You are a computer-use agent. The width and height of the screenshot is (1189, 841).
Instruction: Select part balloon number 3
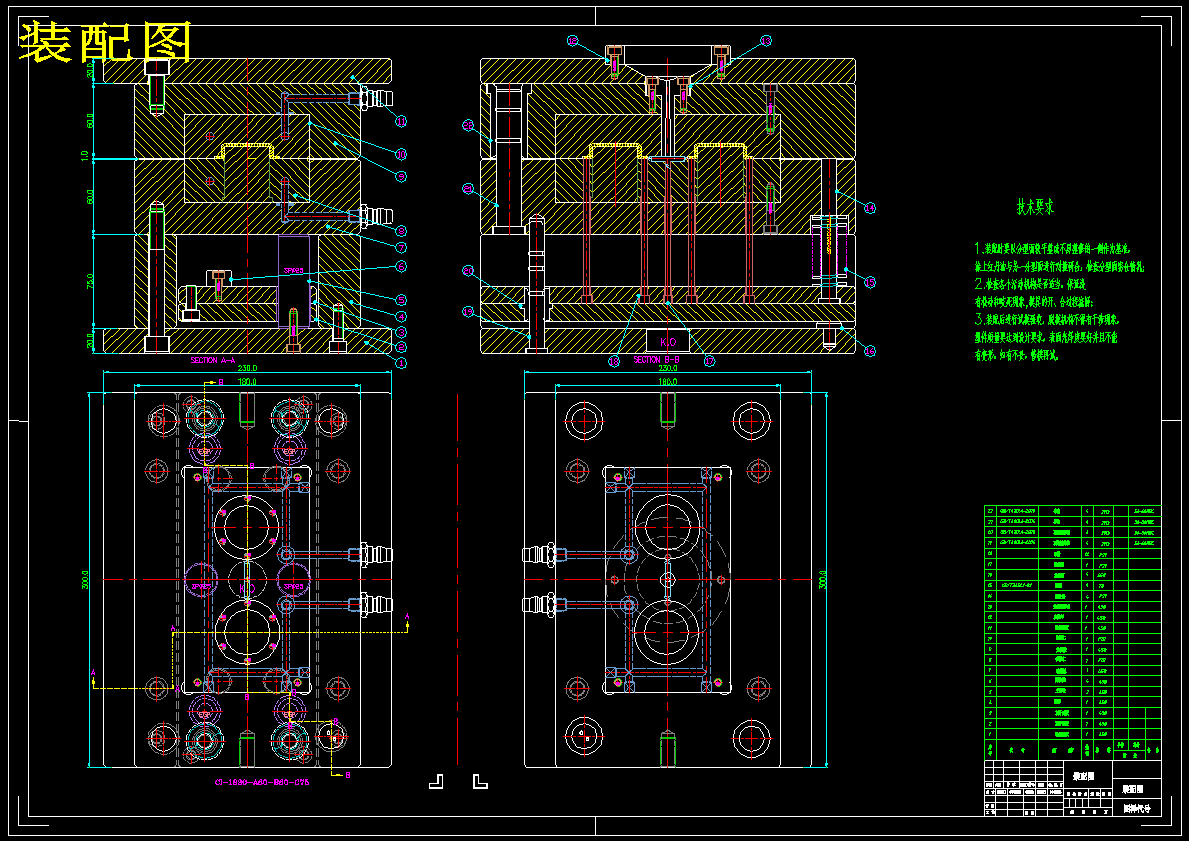coord(401,332)
